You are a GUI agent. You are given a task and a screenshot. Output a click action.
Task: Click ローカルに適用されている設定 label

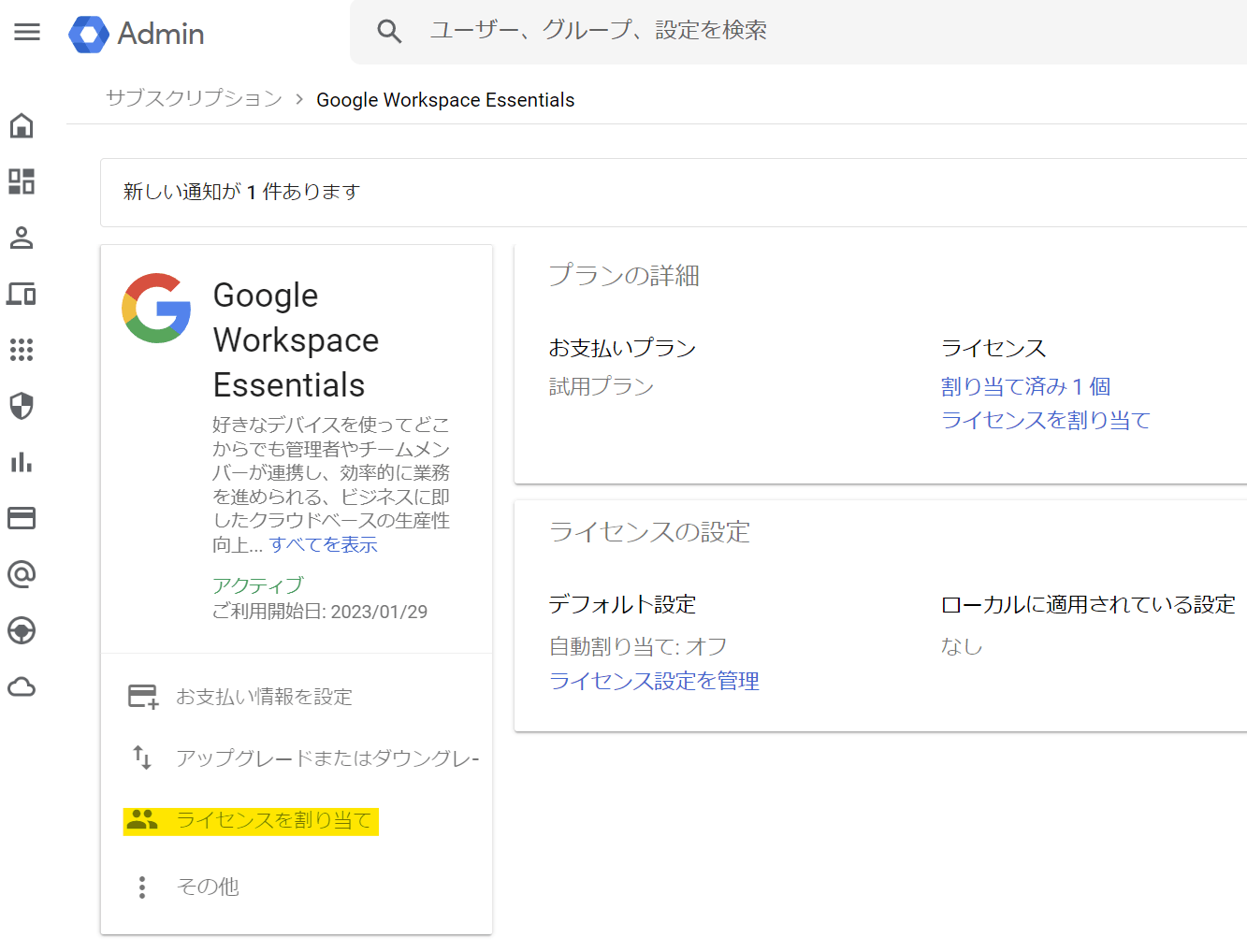1088,605
